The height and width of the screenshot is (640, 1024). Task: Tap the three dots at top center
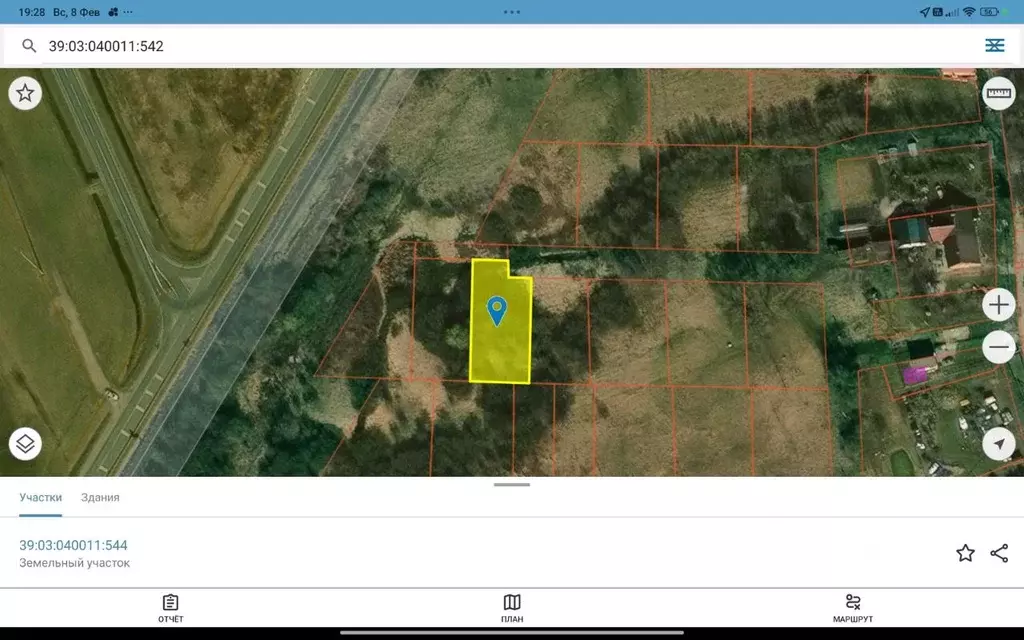click(x=512, y=12)
